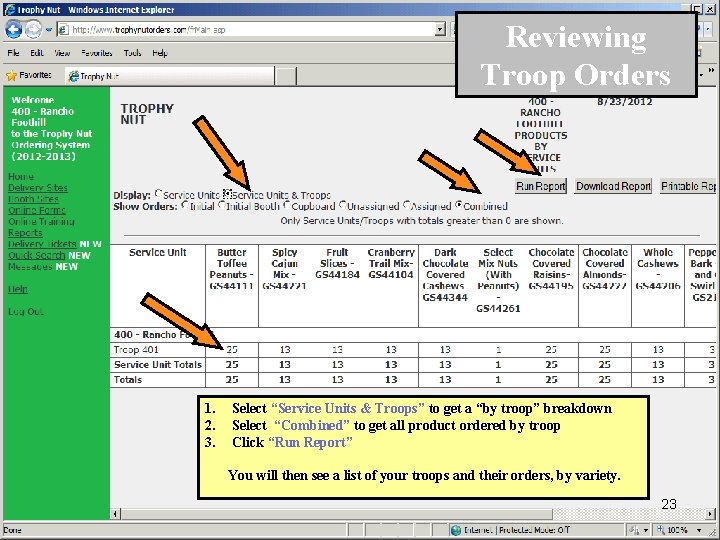Open the Favorites menu
This screenshot has width=720, height=540.
96,53
